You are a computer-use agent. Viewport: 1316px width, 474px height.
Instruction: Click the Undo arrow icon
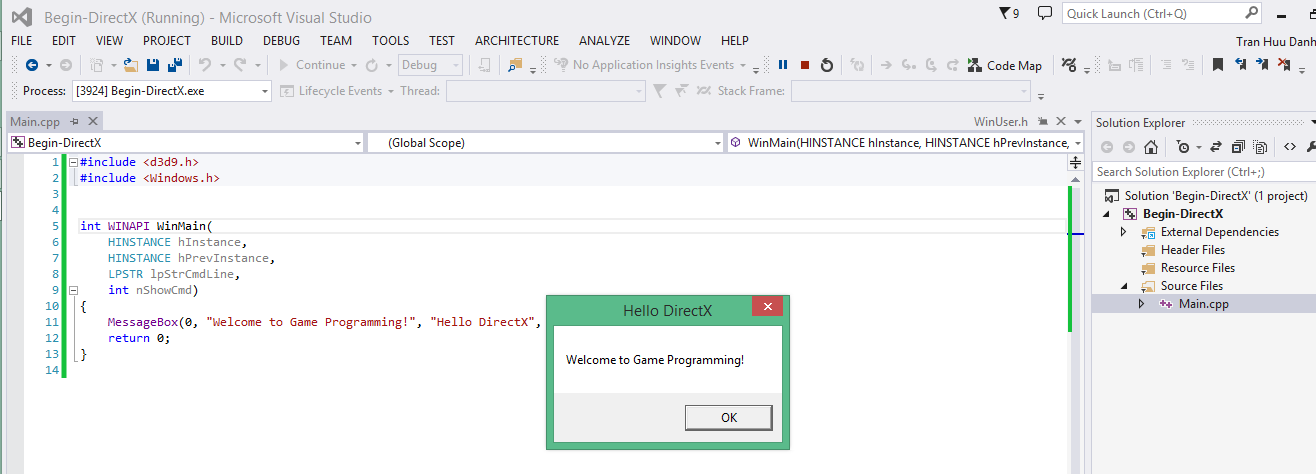coord(204,65)
